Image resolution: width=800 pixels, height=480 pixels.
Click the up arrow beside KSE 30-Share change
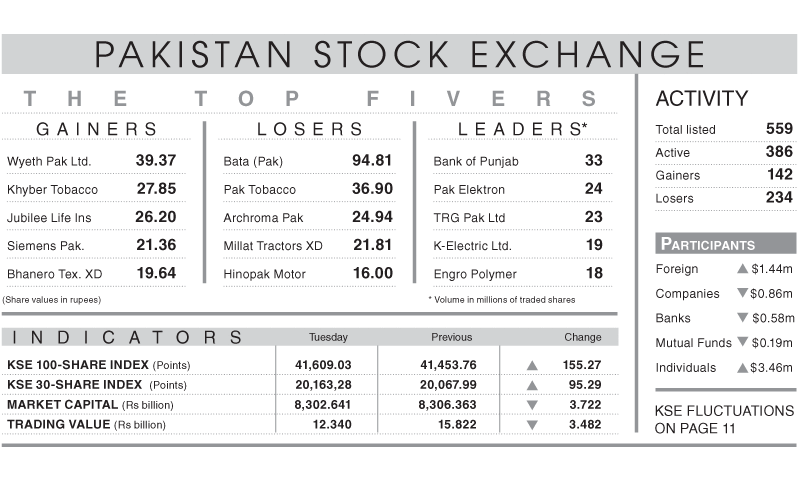point(532,385)
